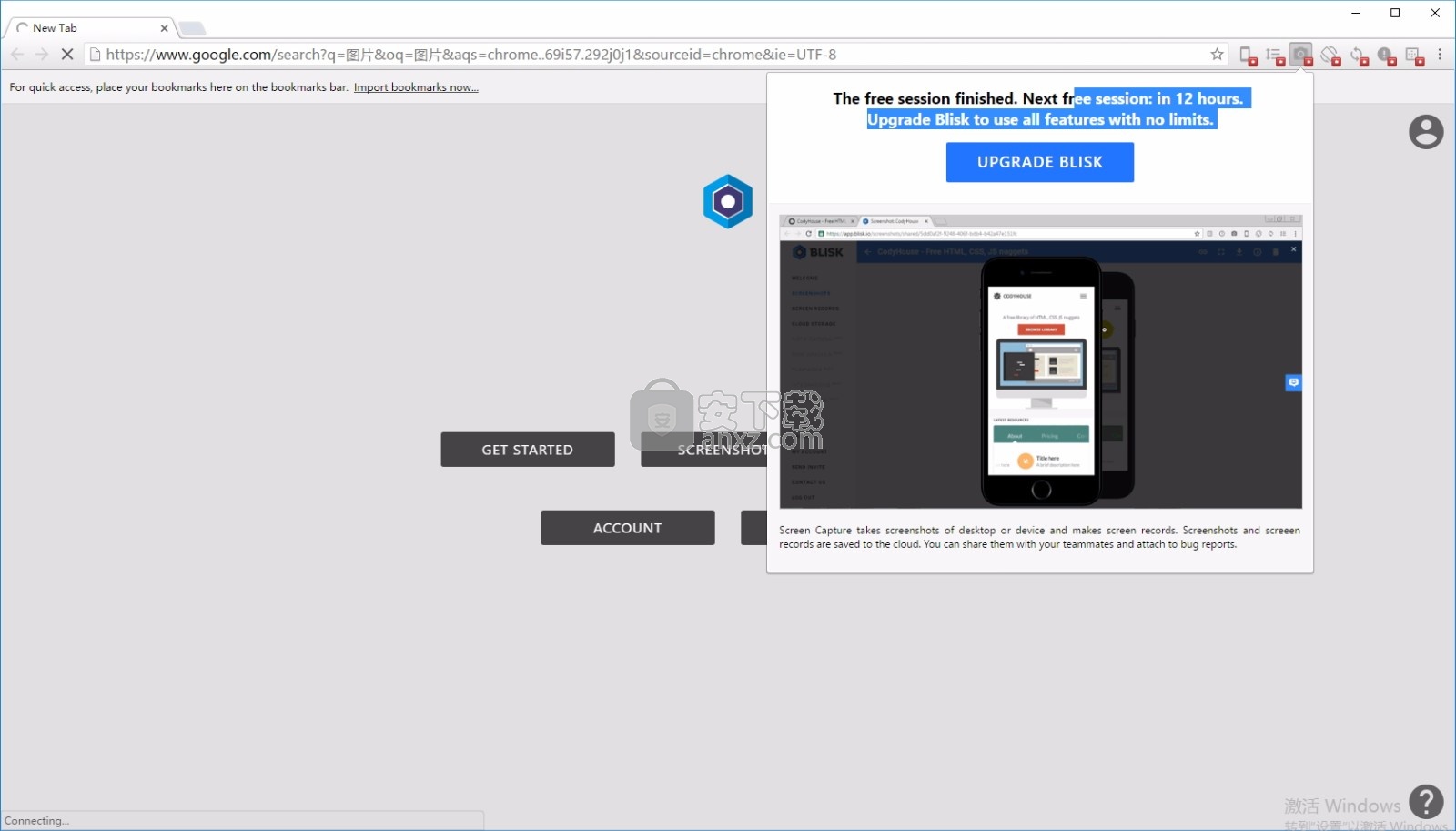1456x831 pixels.
Task: Open a new tab
Action: coord(192,29)
